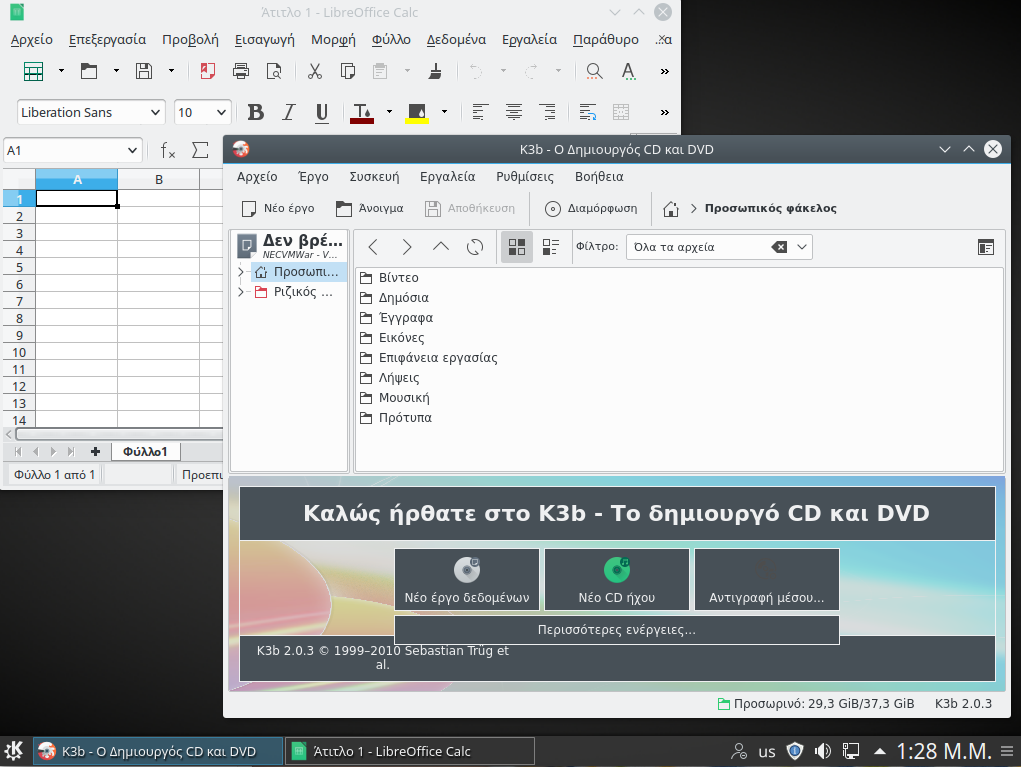Click the Save icon in Calc toolbar

[144, 71]
